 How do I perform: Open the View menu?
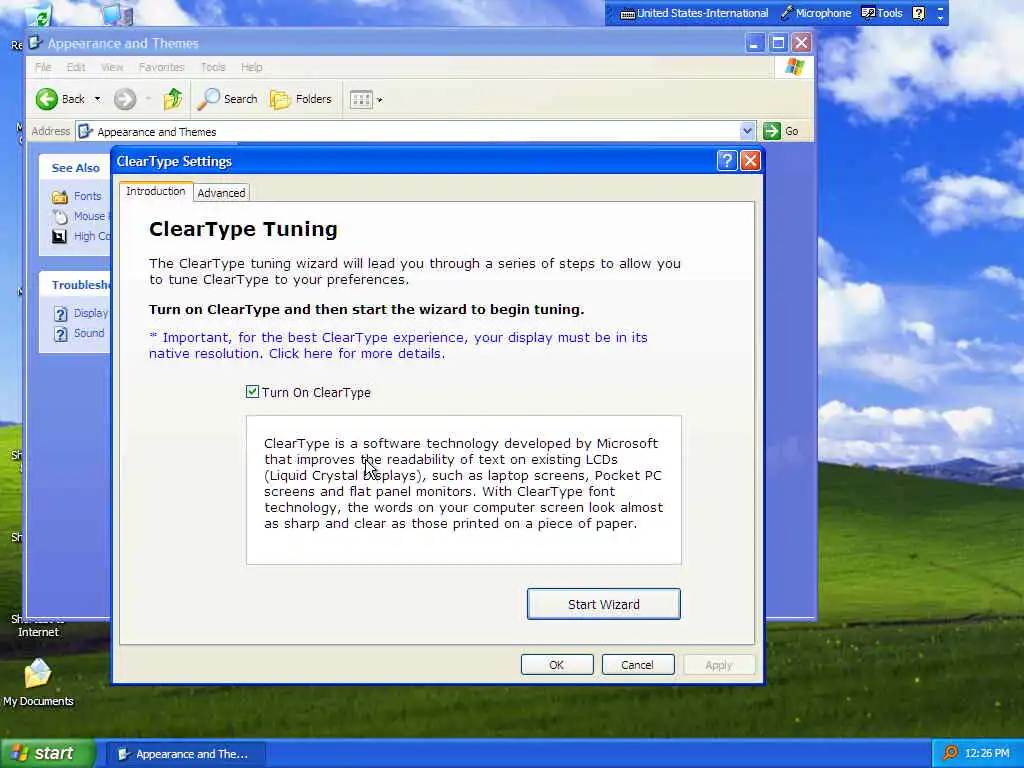click(x=112, y=67)
